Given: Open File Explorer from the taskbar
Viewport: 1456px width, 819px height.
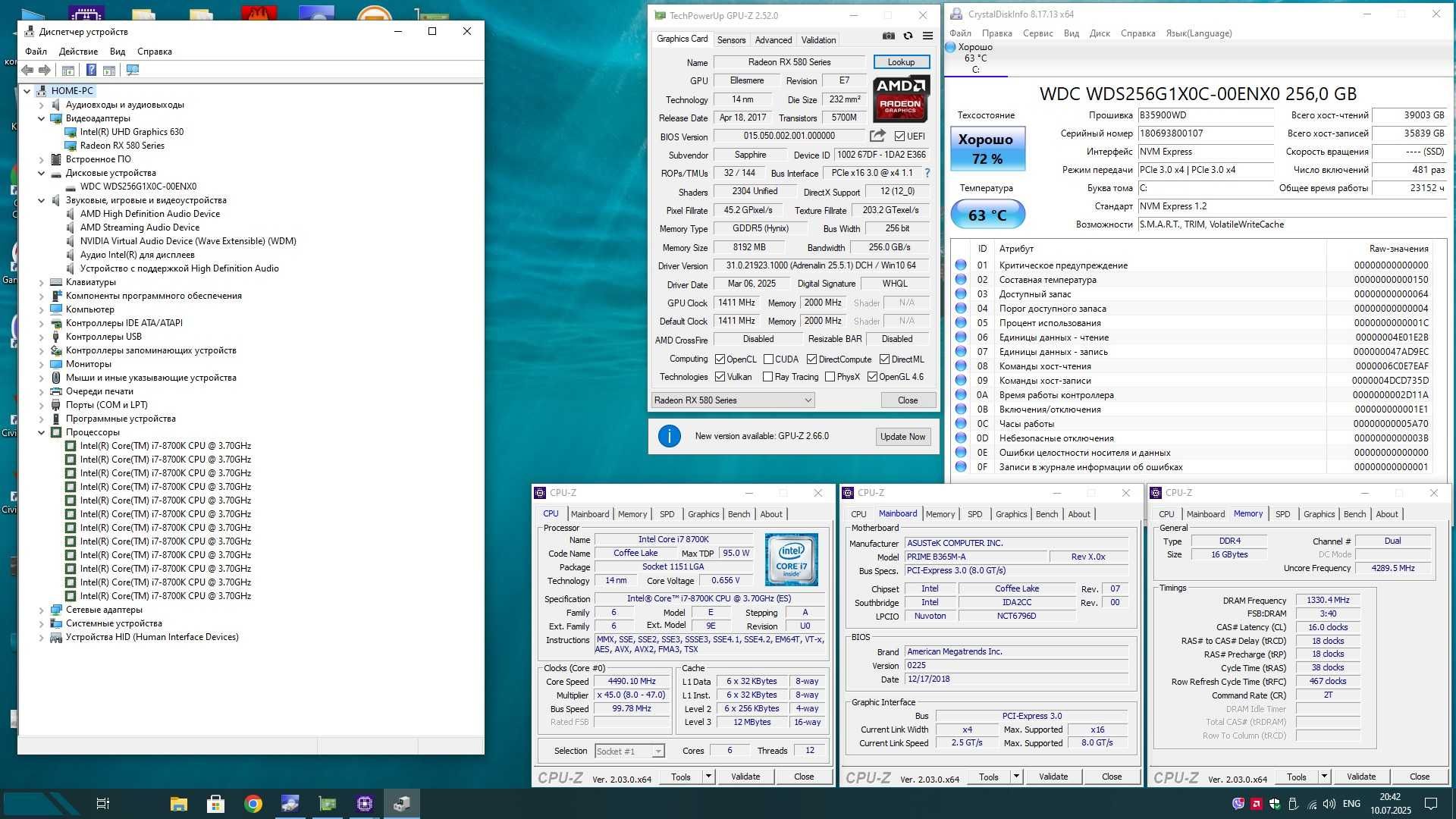Looking at the screenshot, I should [179, 804].
